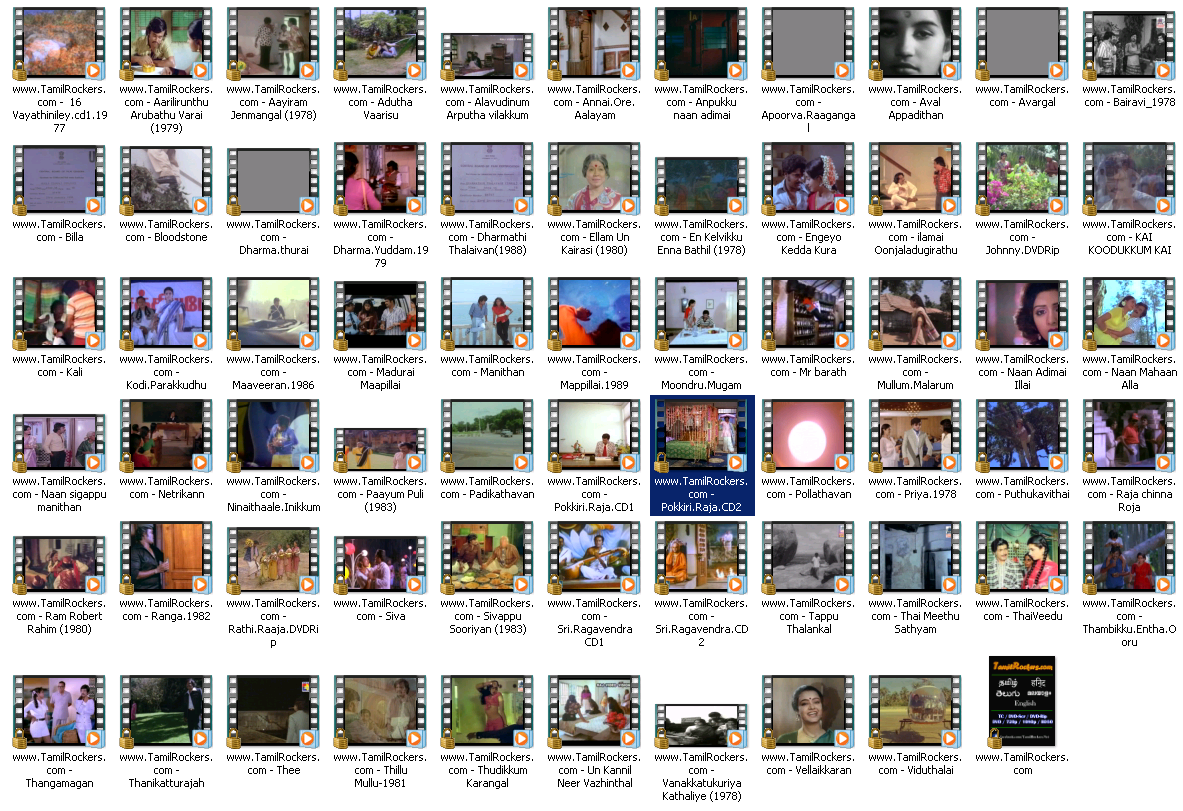Image resolution: width=1183 pixels, height=811 pixels.
Task: Click the Tappu Thalankal video icon
Action: [809, 558]
